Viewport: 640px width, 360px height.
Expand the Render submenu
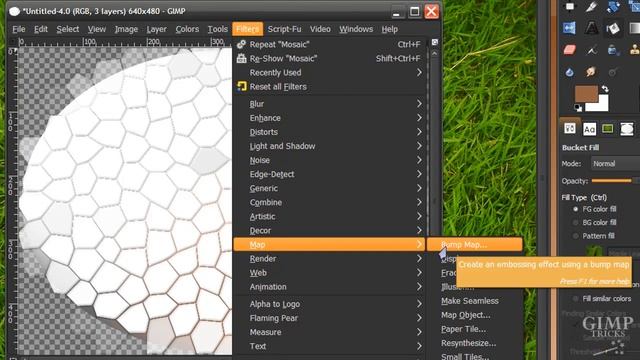[330, 259]
